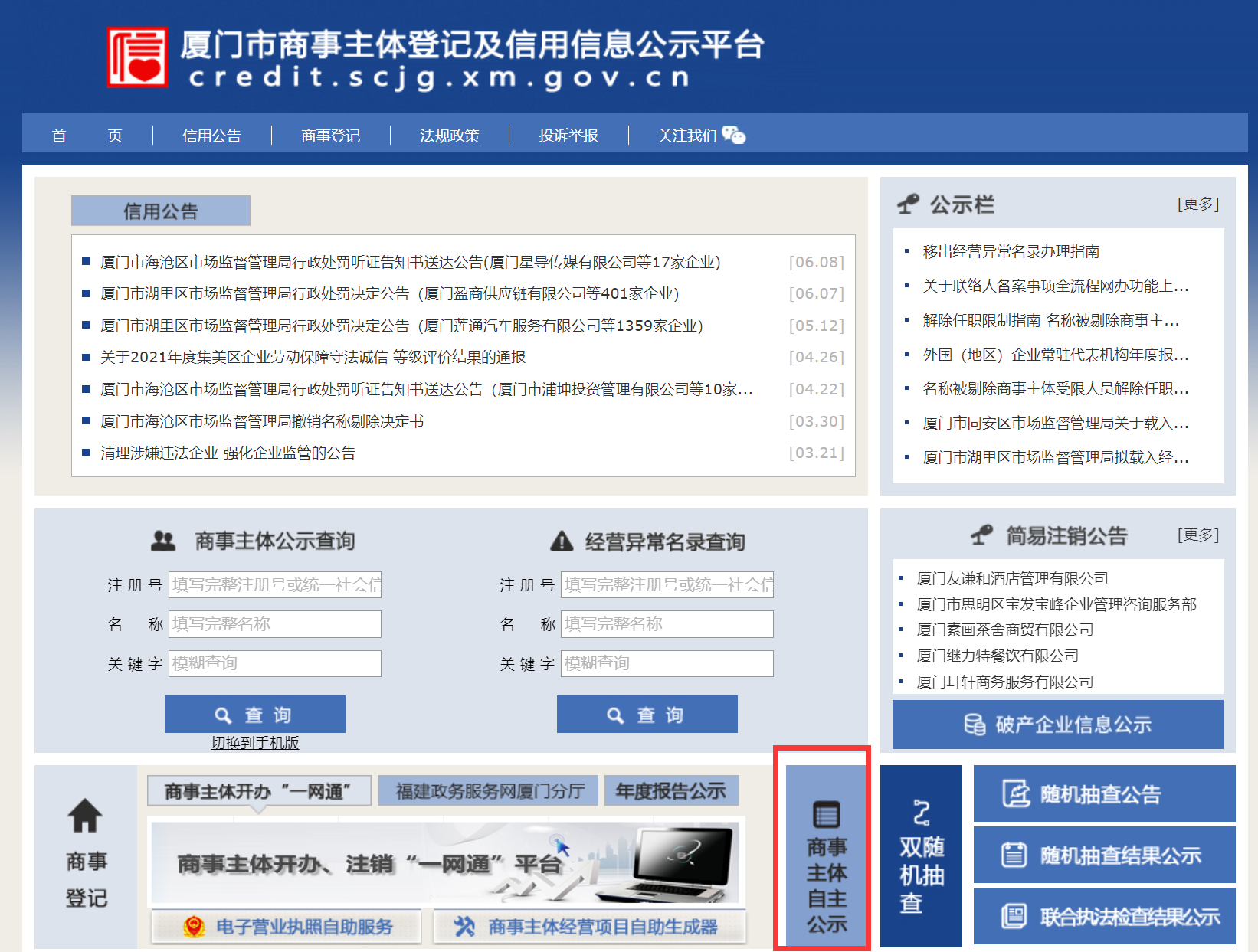Open 厦门耳轩商务服务有限公司 entry
The height and width of the screenshot is (952, 1258).
(x=1005, y=682)
